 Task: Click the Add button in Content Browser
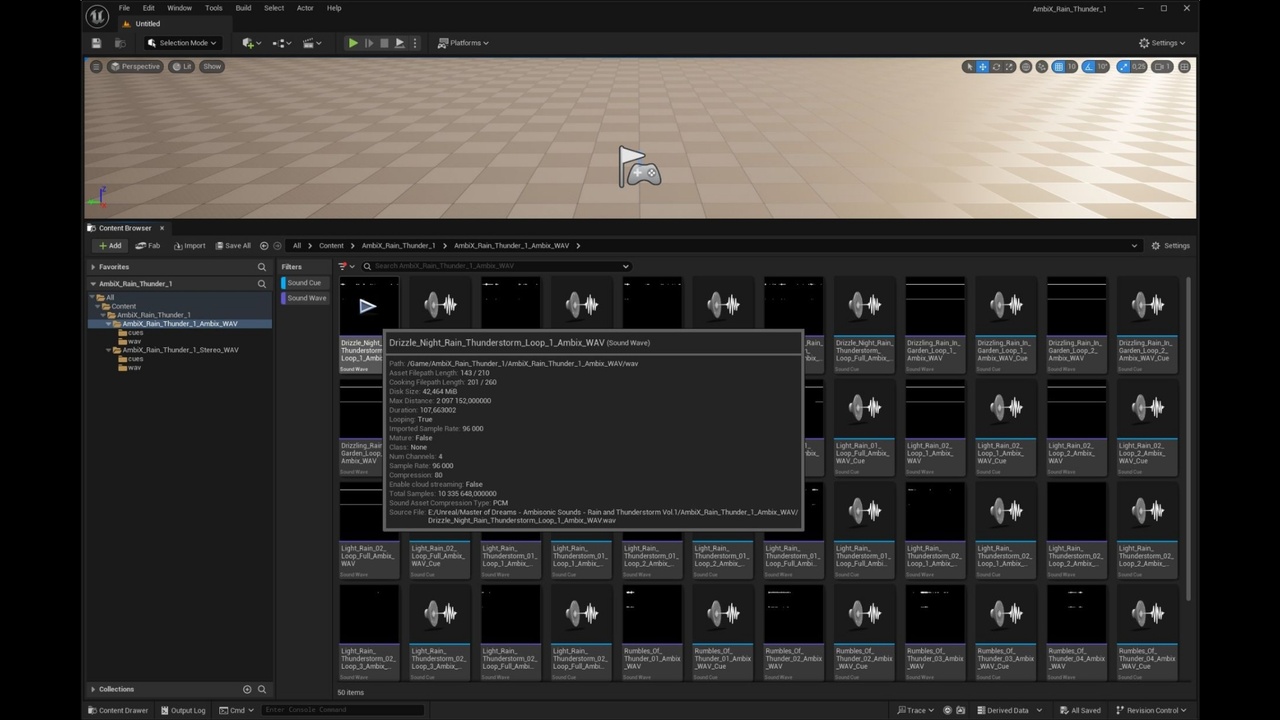(x=110, y=245)
